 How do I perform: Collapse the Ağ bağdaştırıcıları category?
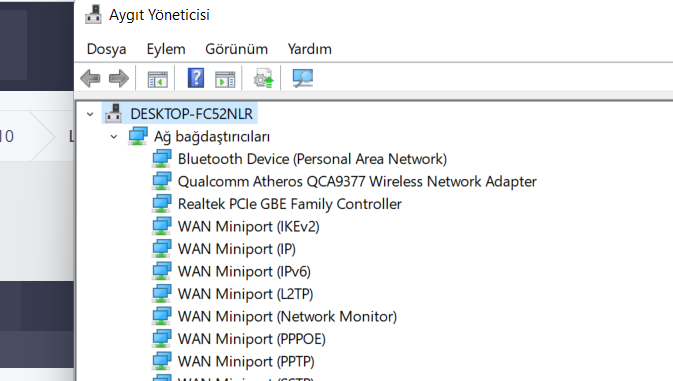point(114,137)
